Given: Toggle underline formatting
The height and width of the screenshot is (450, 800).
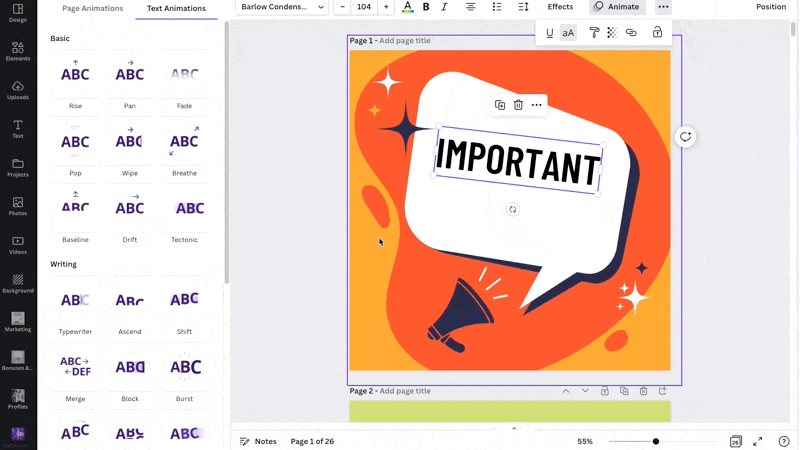Looking at the screenshot, I should 549,33.
